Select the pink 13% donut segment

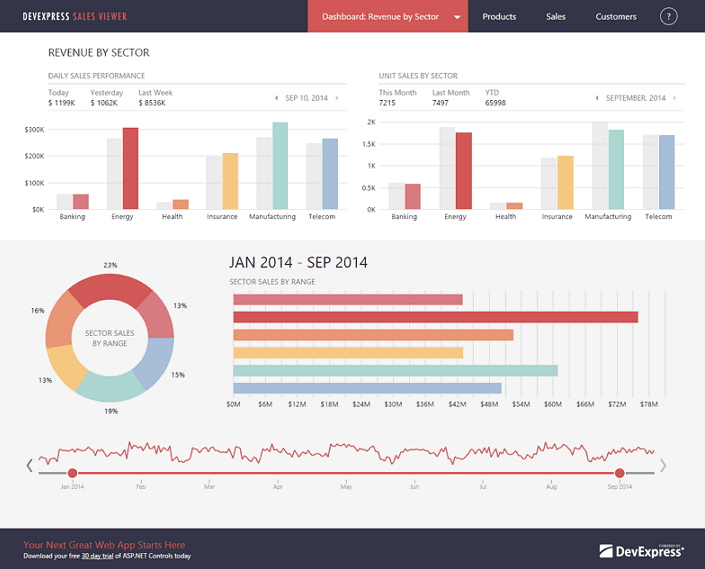158,318
